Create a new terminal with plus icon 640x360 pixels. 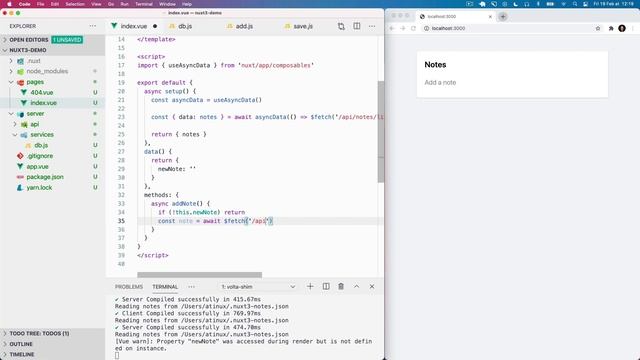point(310,287)
